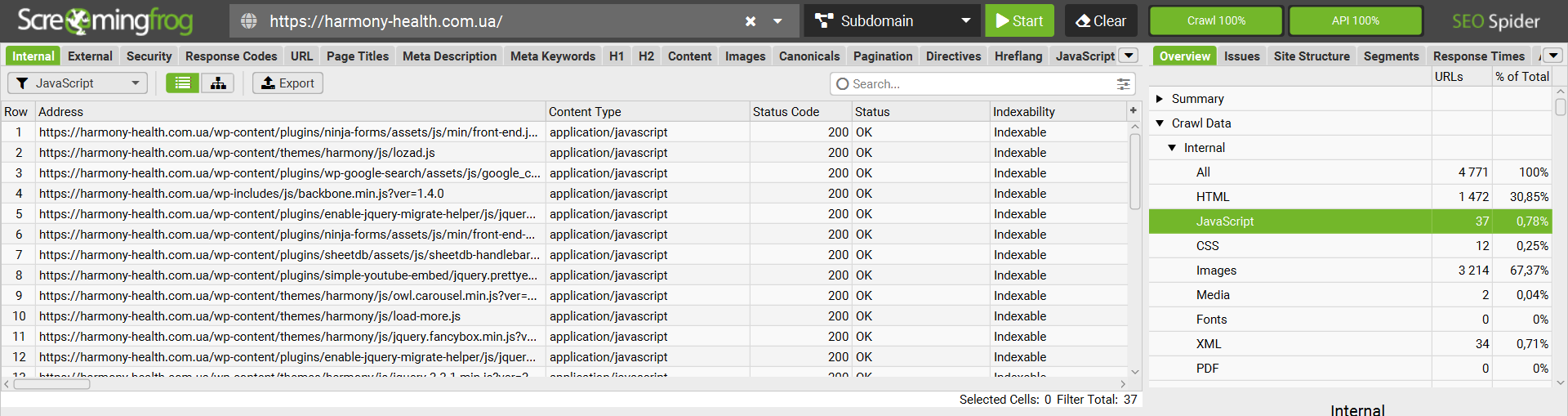Show more tabs via the overflow arrow

click(1129, 56)
